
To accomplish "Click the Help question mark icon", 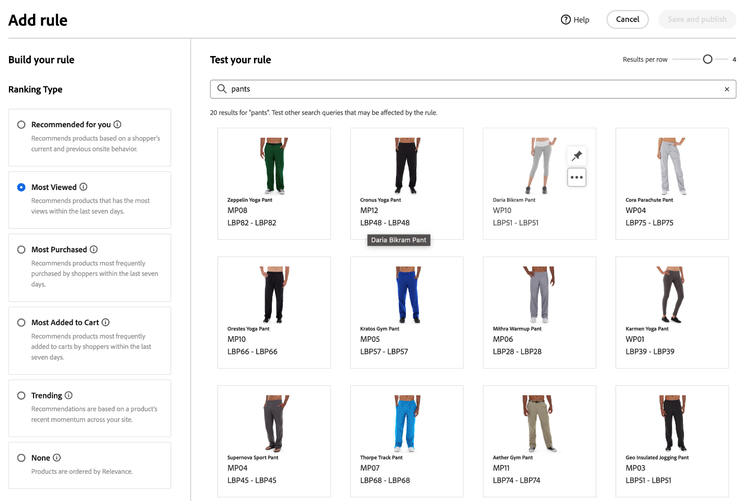I will pos(565,20).
